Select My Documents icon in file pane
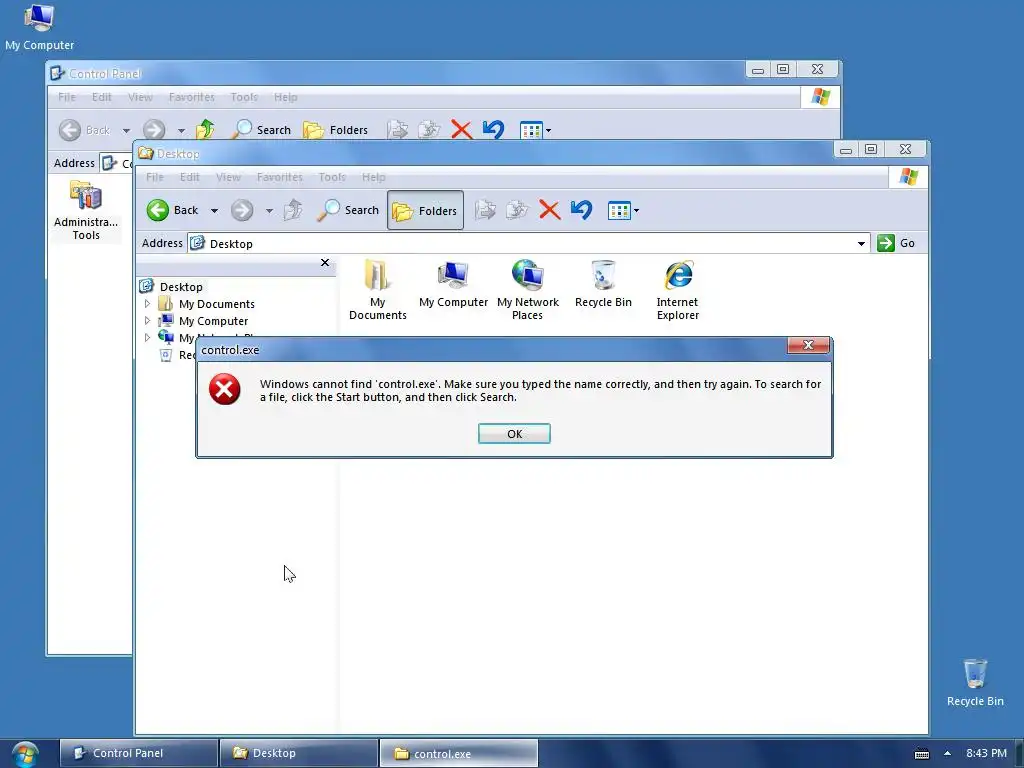1024x768 pixels. tap(377, 290)
